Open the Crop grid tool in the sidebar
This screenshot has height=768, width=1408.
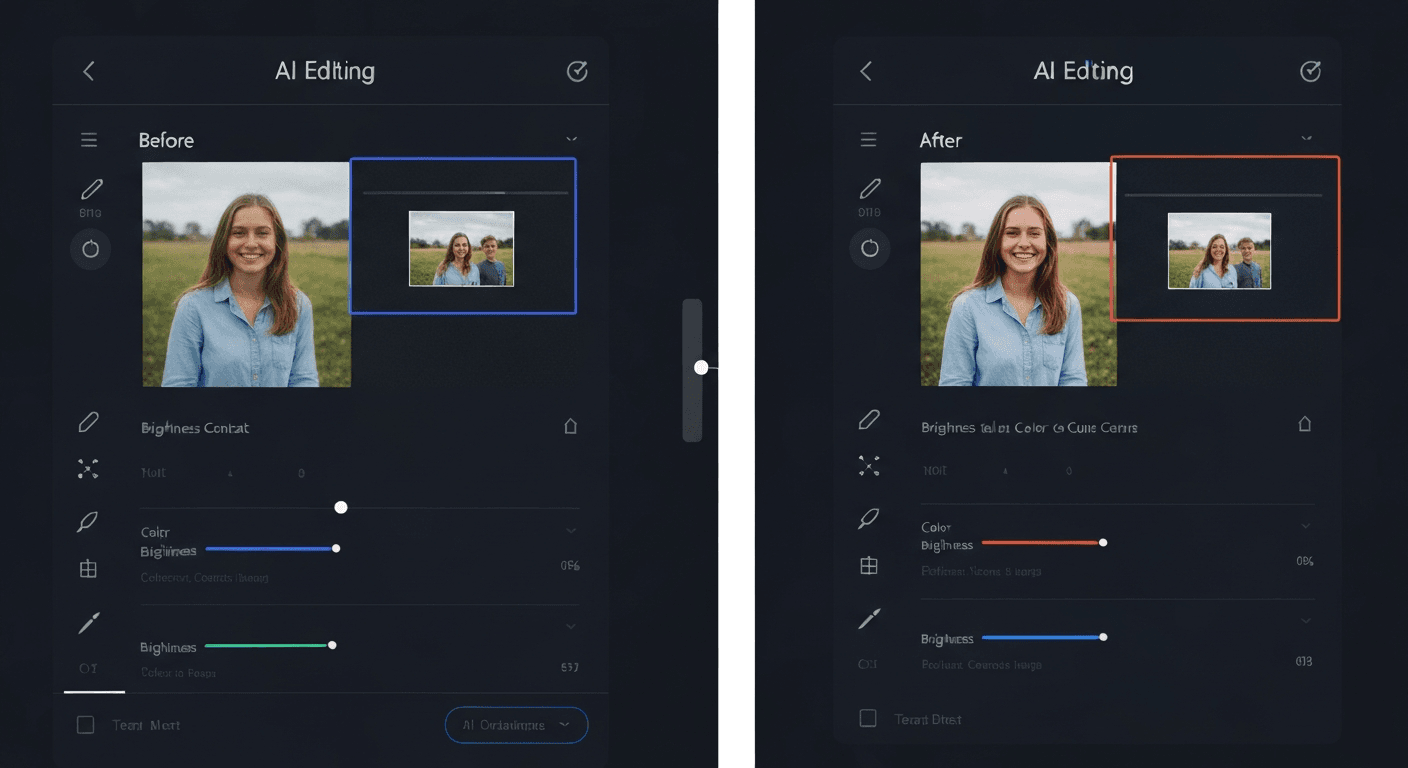[89, 568]
